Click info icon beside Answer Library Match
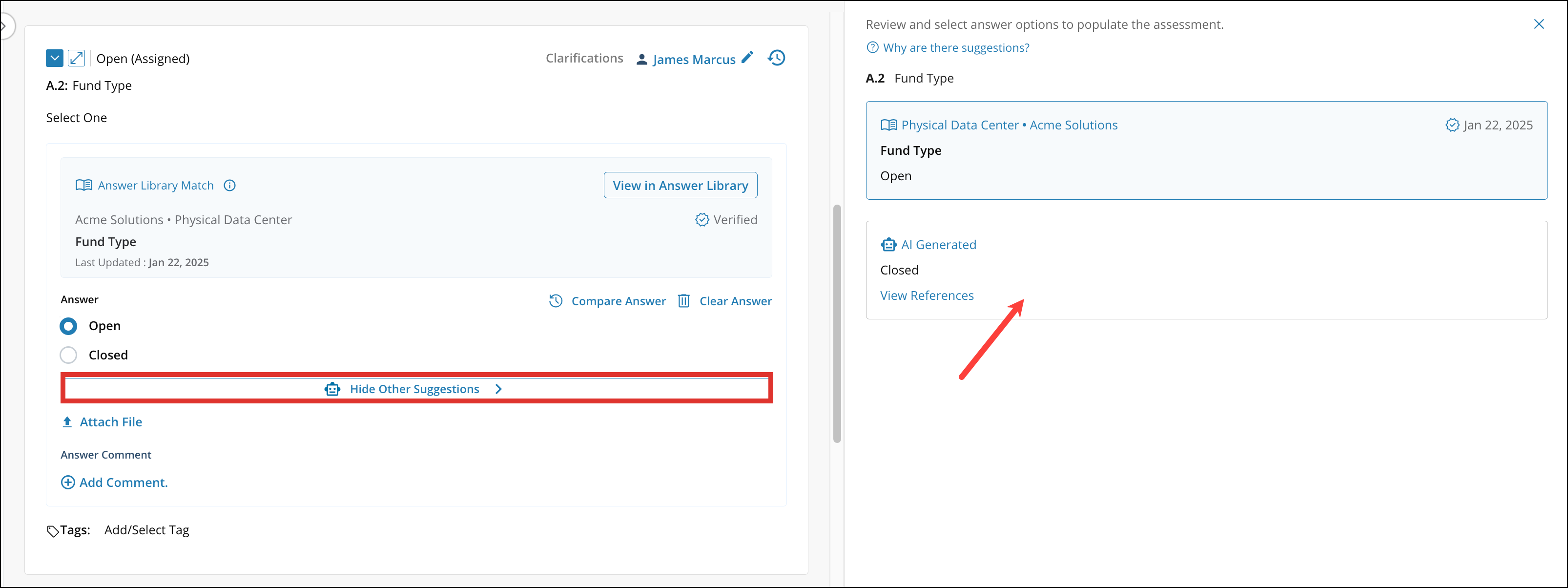This screenshot has height=588, width=1568. click(229, 186)
